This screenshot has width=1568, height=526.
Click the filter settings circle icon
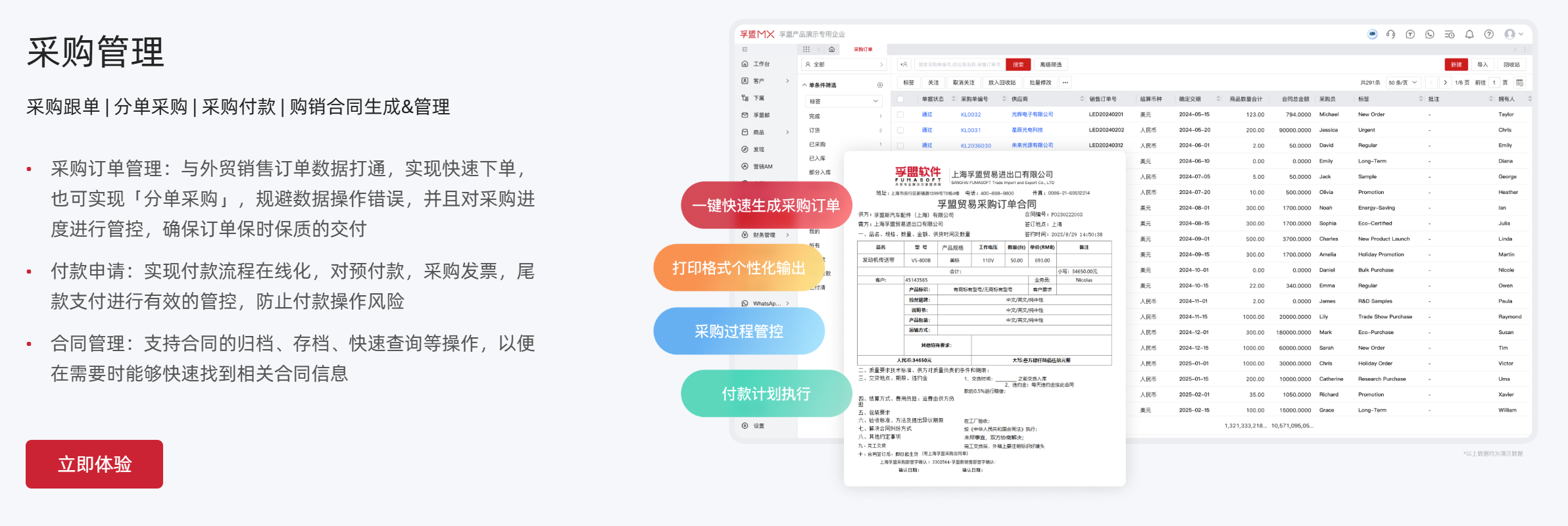point(880,85)
